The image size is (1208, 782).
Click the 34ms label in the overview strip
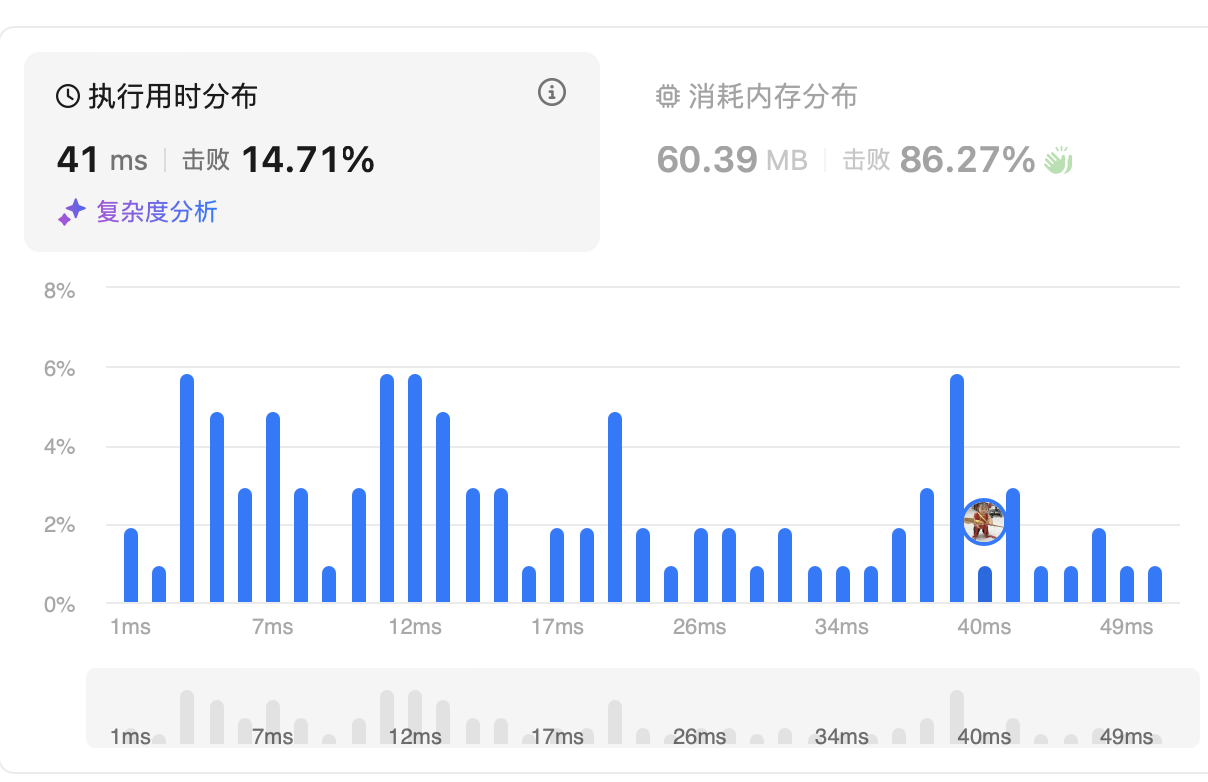[x=842, y=737]
